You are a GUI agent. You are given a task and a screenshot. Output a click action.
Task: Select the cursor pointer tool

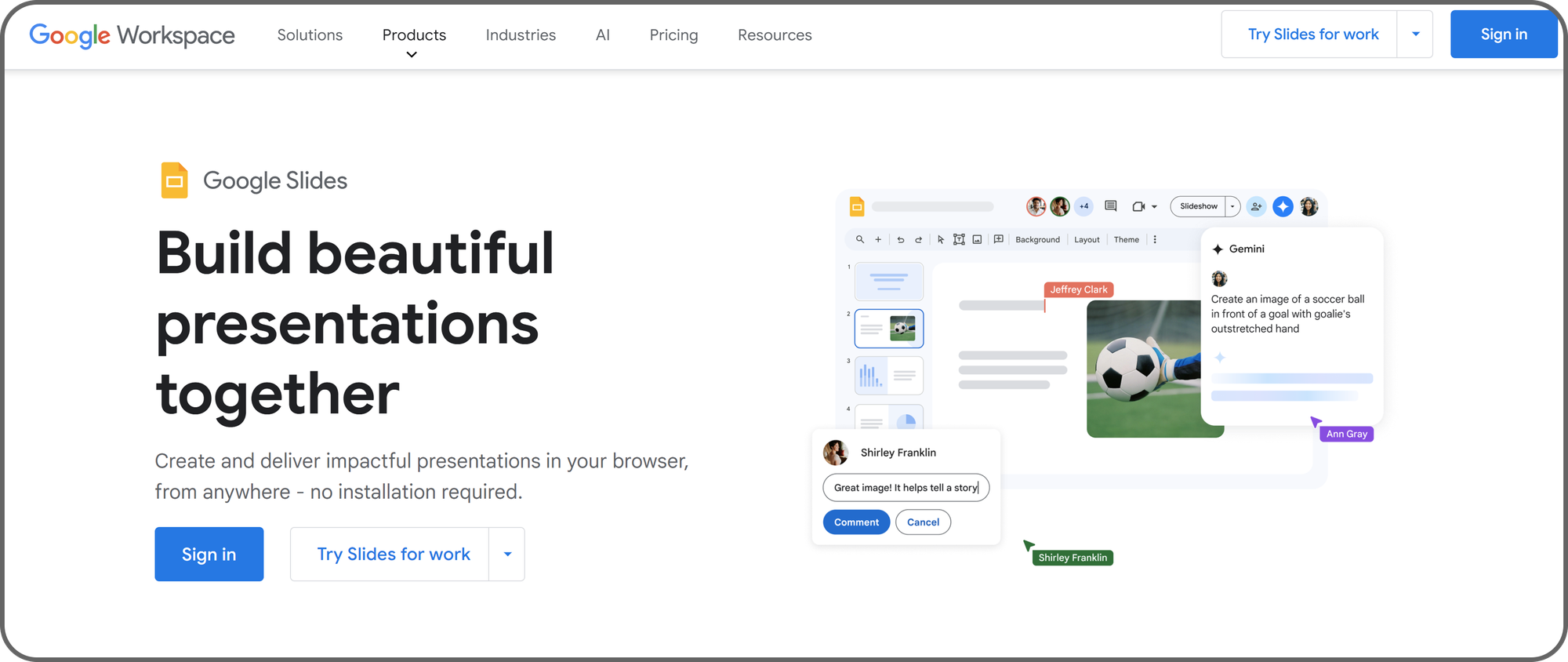[941, 239]
